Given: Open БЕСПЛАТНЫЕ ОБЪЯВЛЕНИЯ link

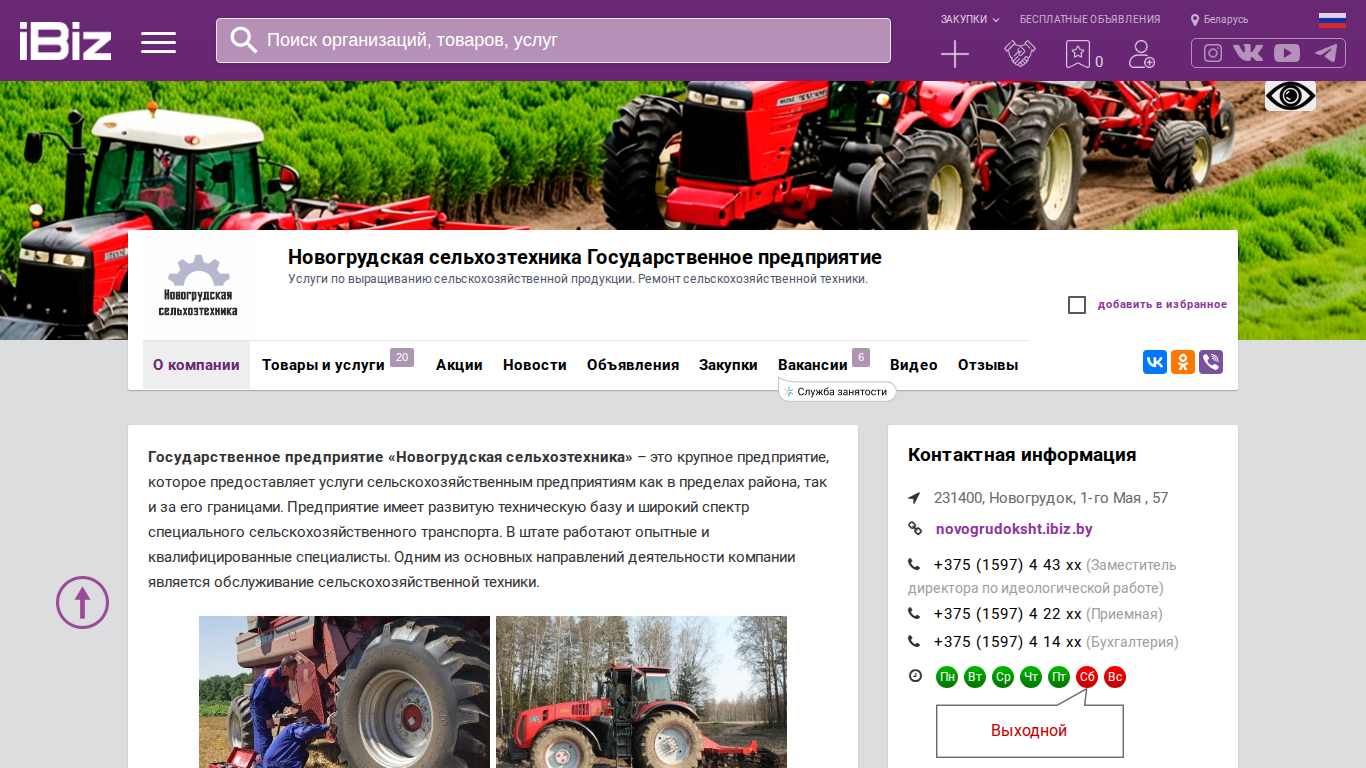Looking at the screenshot, I should (1090, 19).
